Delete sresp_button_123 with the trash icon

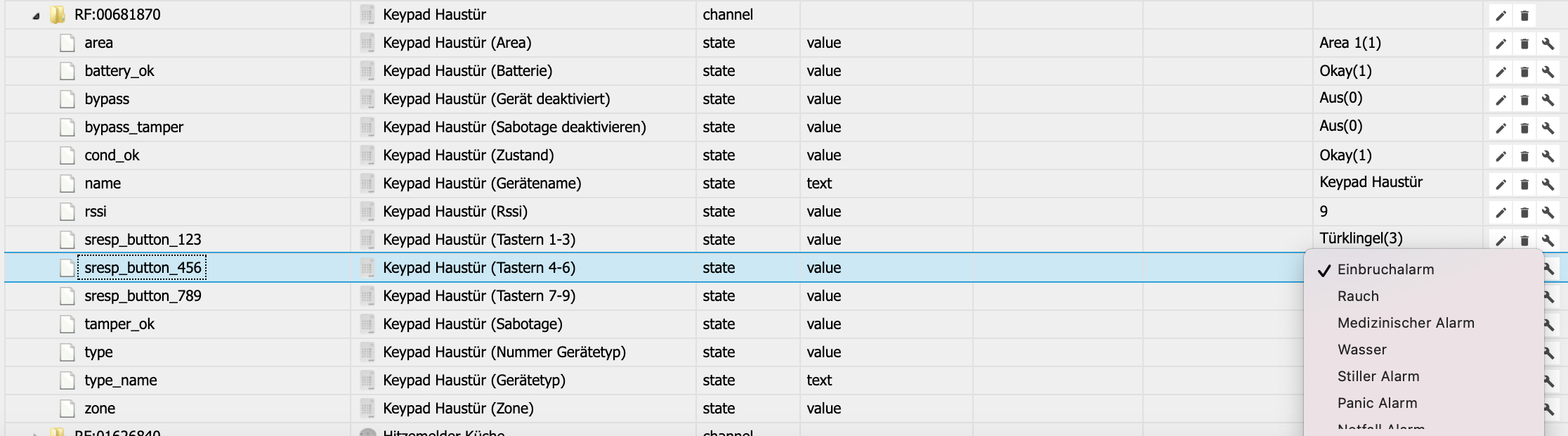tap(1524, 241)
